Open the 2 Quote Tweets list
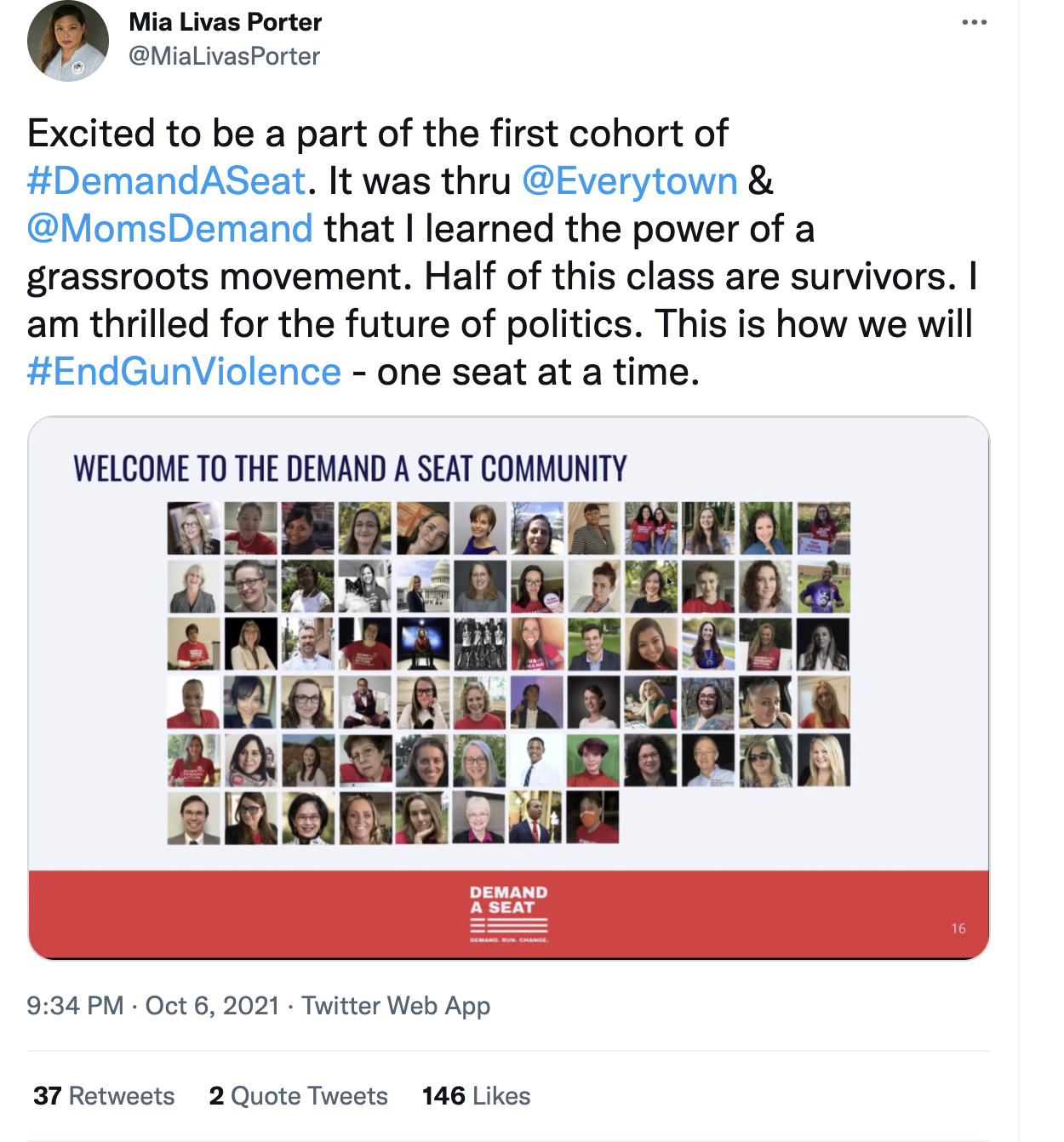1064x1142 pixels. [x=298, y=1096]
